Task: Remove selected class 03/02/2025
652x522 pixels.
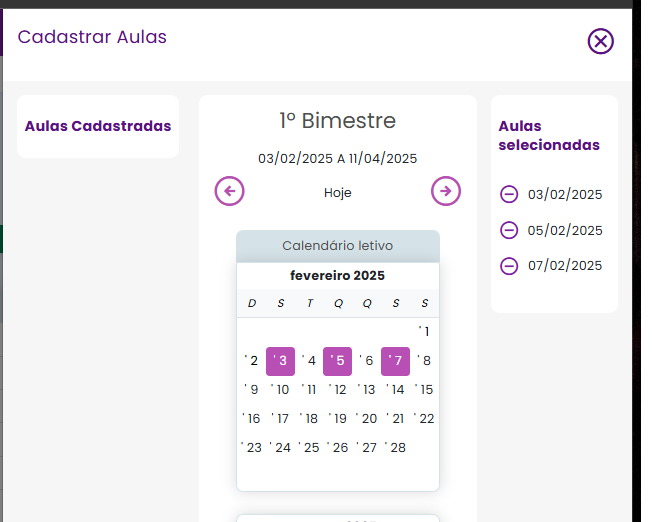Action: coord(509,194)
